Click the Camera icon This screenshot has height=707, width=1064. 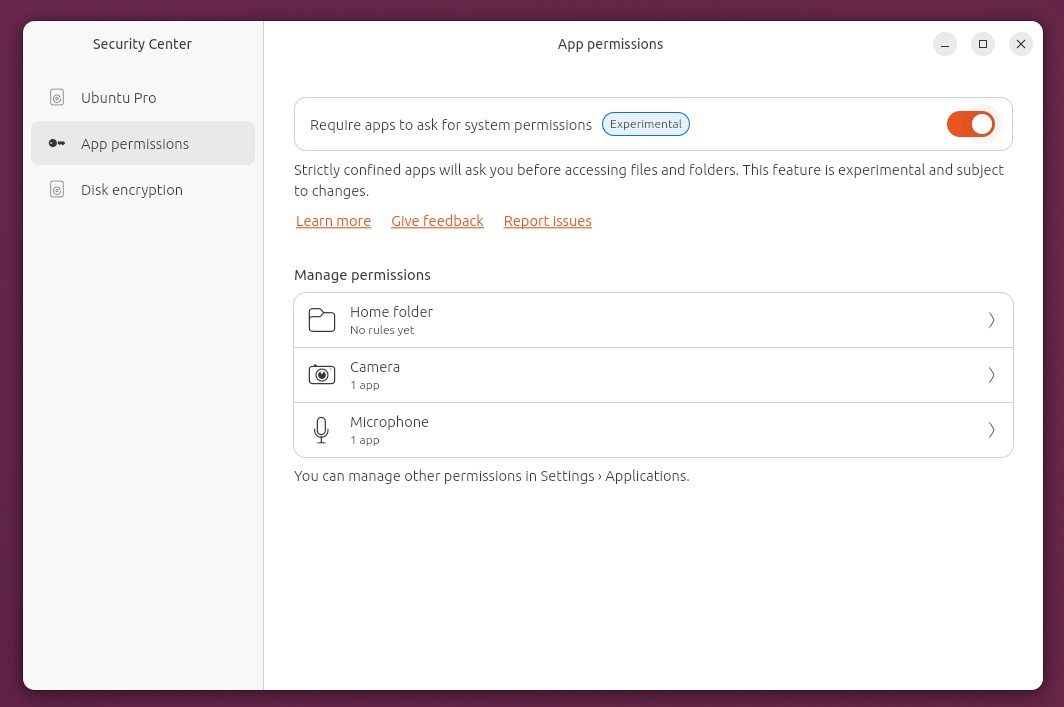(322, 375)
